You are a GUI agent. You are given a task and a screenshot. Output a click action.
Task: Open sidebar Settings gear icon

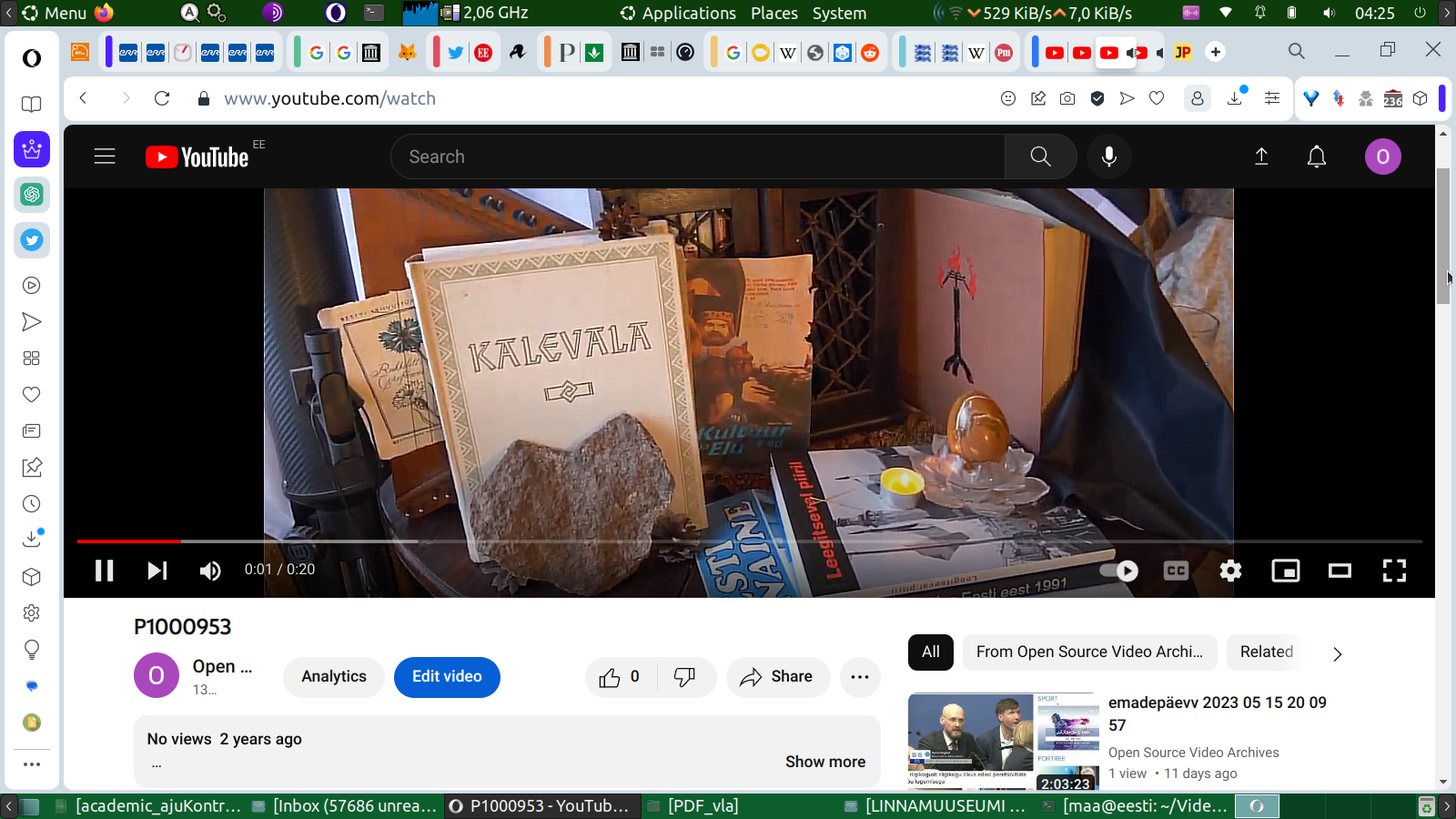pyautogui.click(x=32, y=613)
